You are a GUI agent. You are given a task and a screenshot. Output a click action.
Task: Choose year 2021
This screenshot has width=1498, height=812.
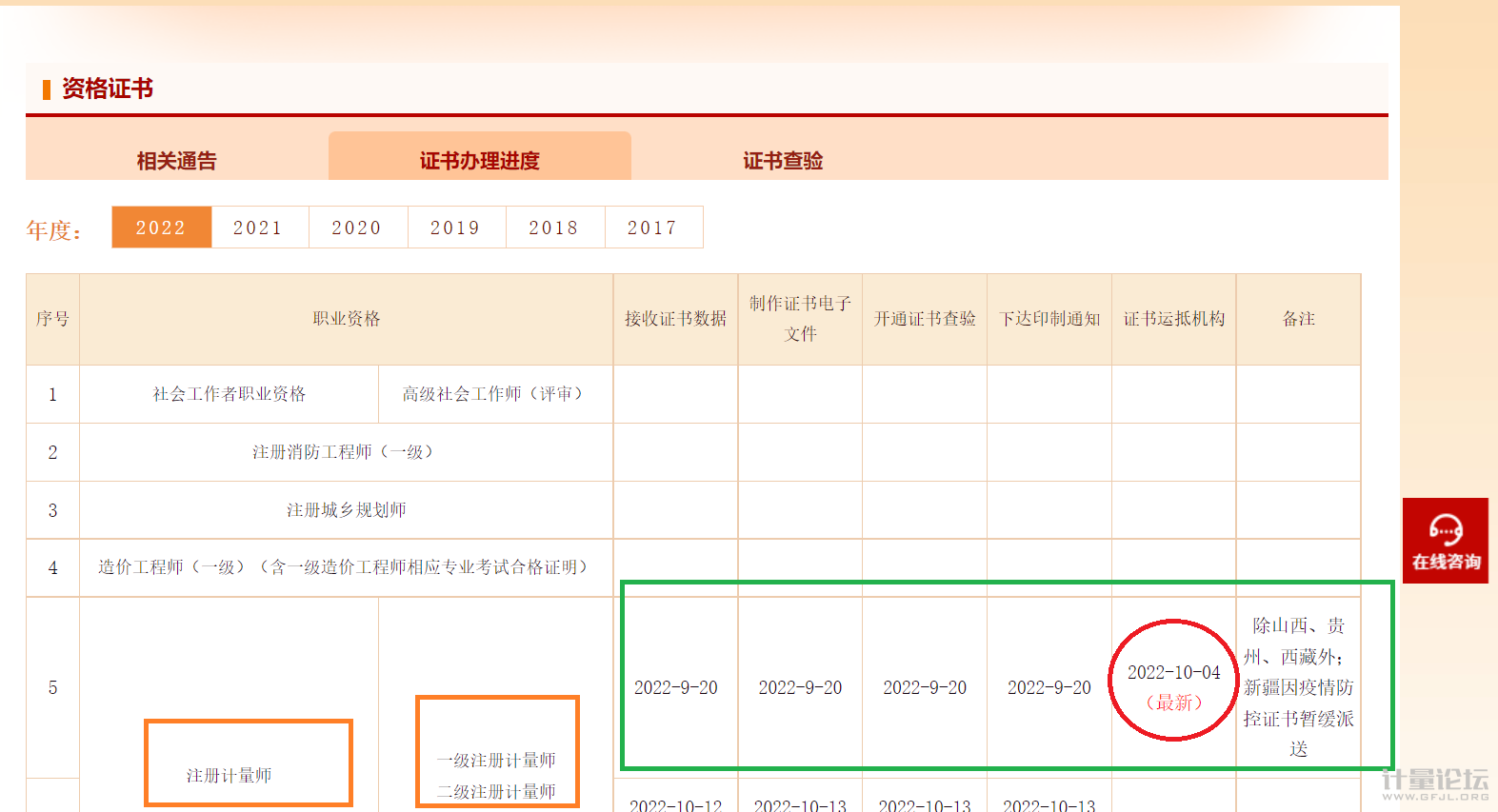pyautogui.click(x=259, y=228)
